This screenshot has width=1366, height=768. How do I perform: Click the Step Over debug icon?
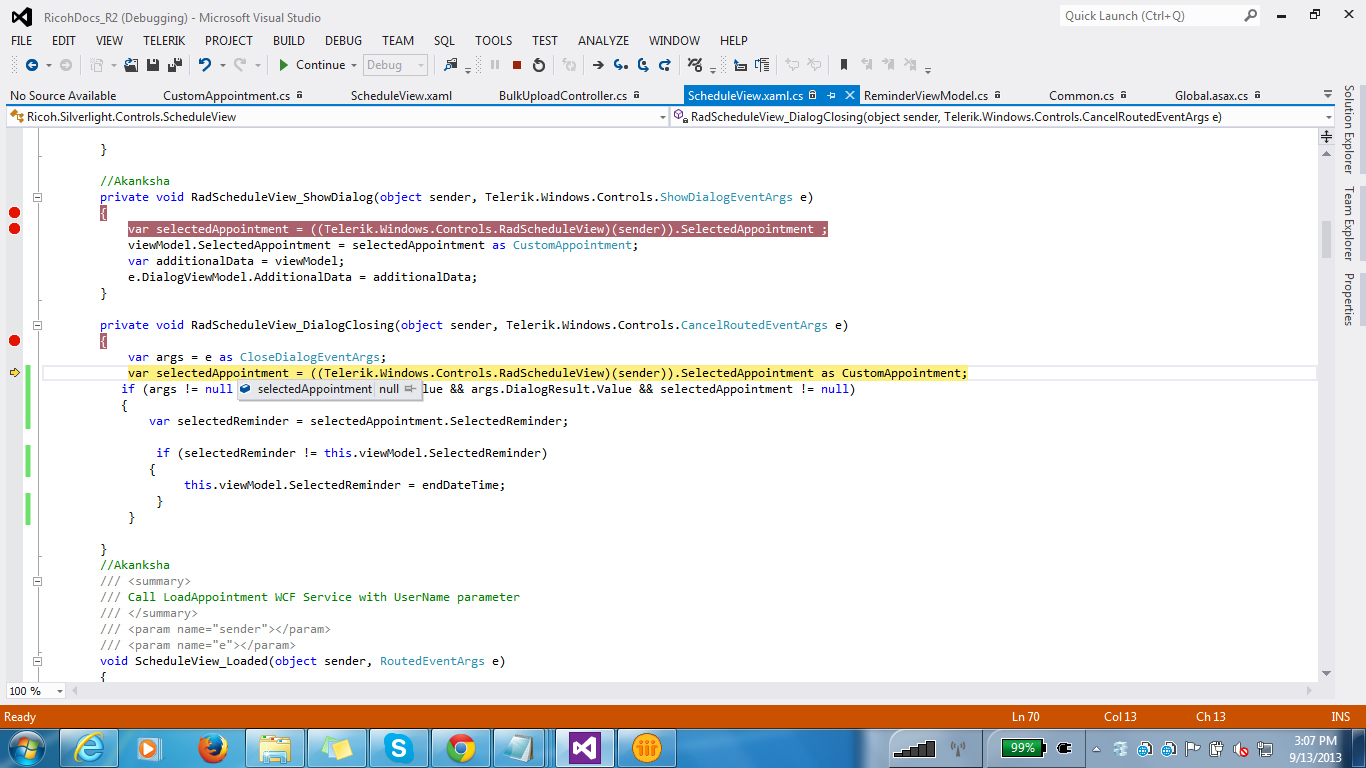coord(642,65)
